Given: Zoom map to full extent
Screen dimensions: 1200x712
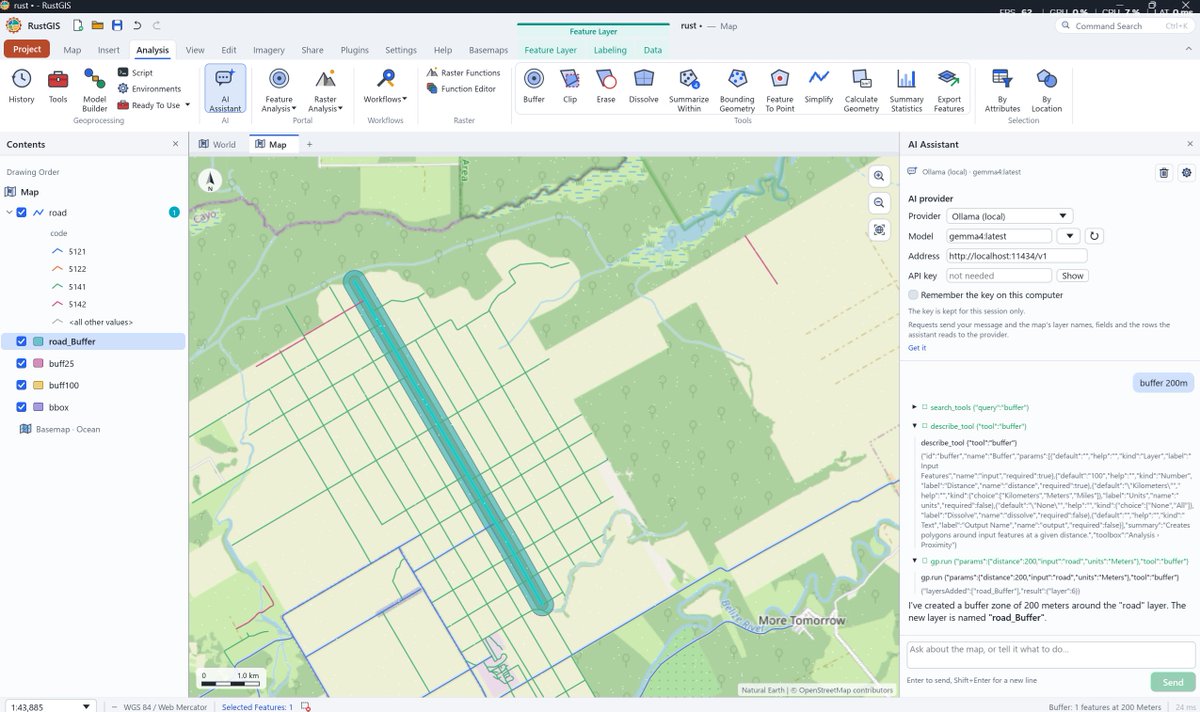Looking at the screenshot, I should (x=879, y=230).
